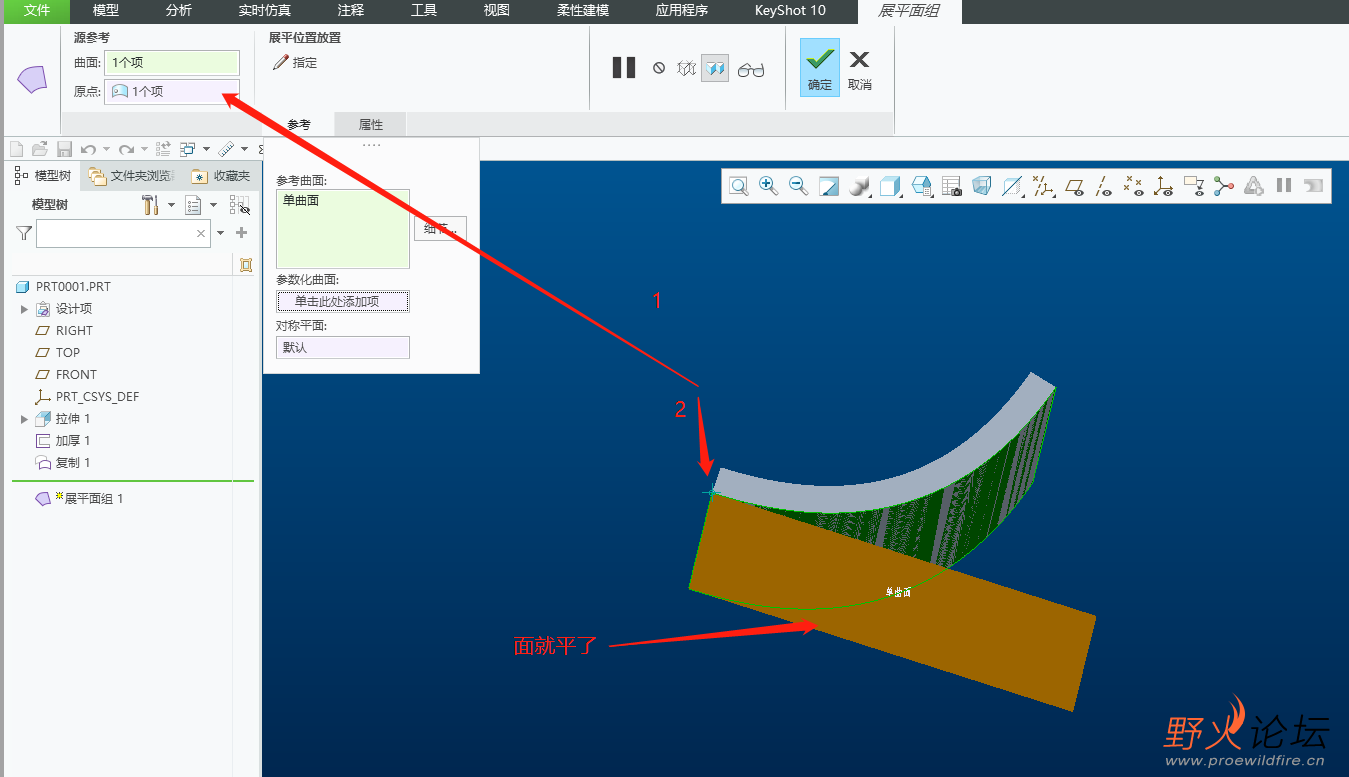Open the Redo history dropdown arrow
Image resolution: width=1349 pixels, height=777 pixels.
(x=144, y=149)
